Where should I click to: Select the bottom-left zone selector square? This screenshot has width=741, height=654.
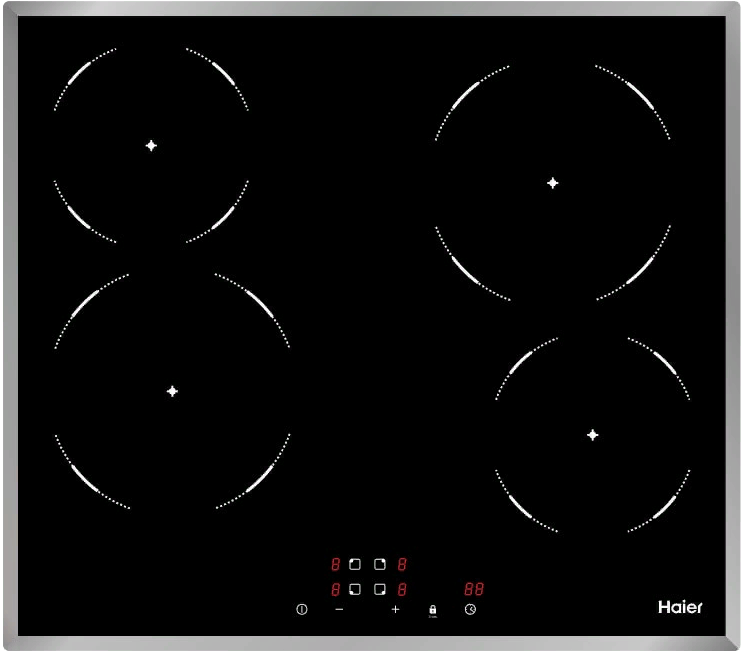coord(354,589)
